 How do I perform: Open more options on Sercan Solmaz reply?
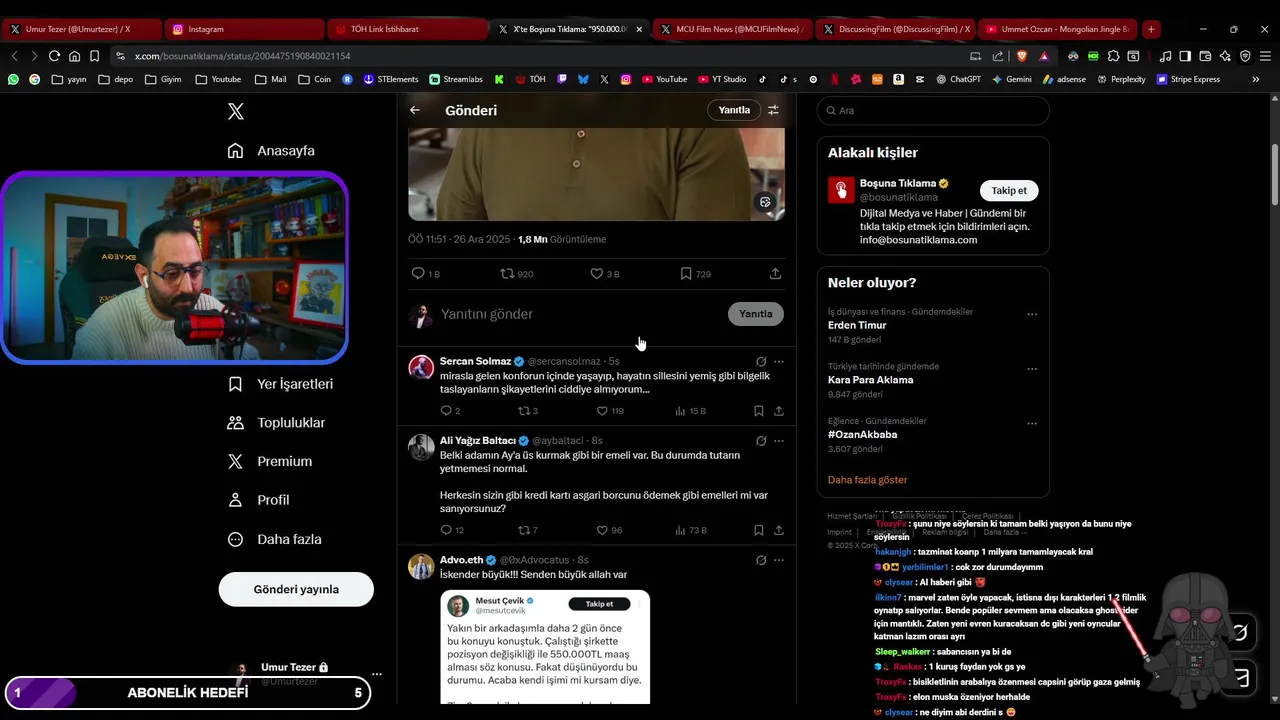point(779,361)
